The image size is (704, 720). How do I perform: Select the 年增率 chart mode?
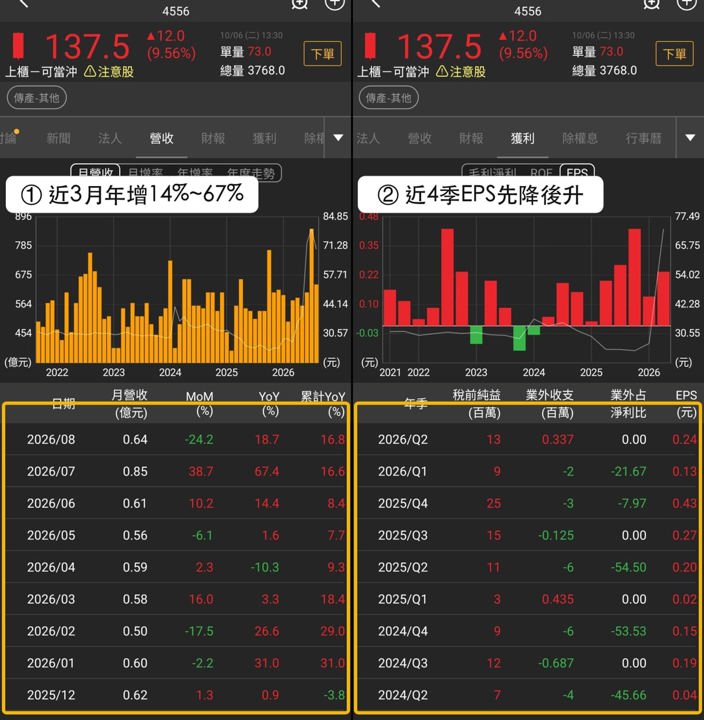(x=195, y=173)
